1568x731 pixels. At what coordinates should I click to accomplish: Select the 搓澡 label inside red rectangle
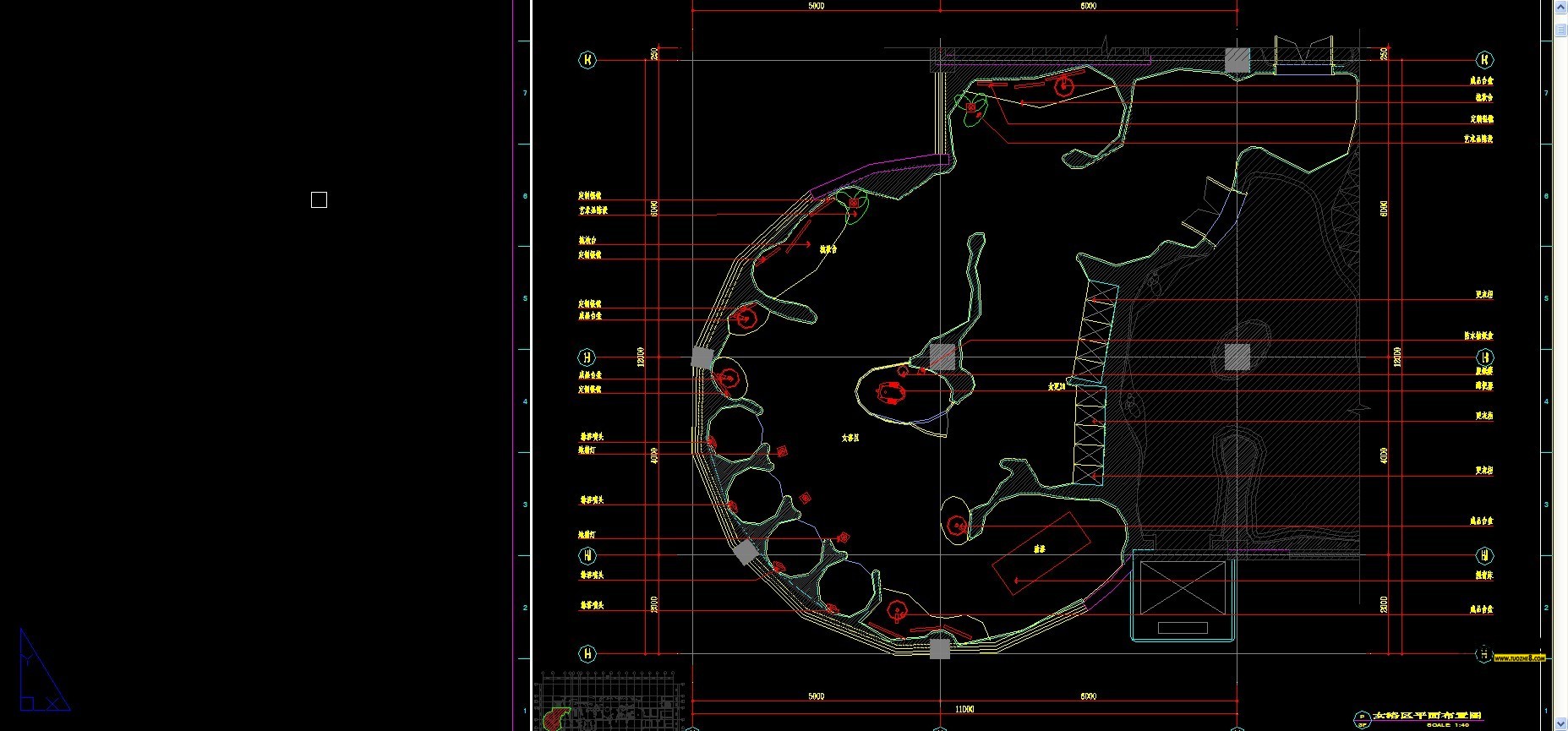click(1040, 549)
